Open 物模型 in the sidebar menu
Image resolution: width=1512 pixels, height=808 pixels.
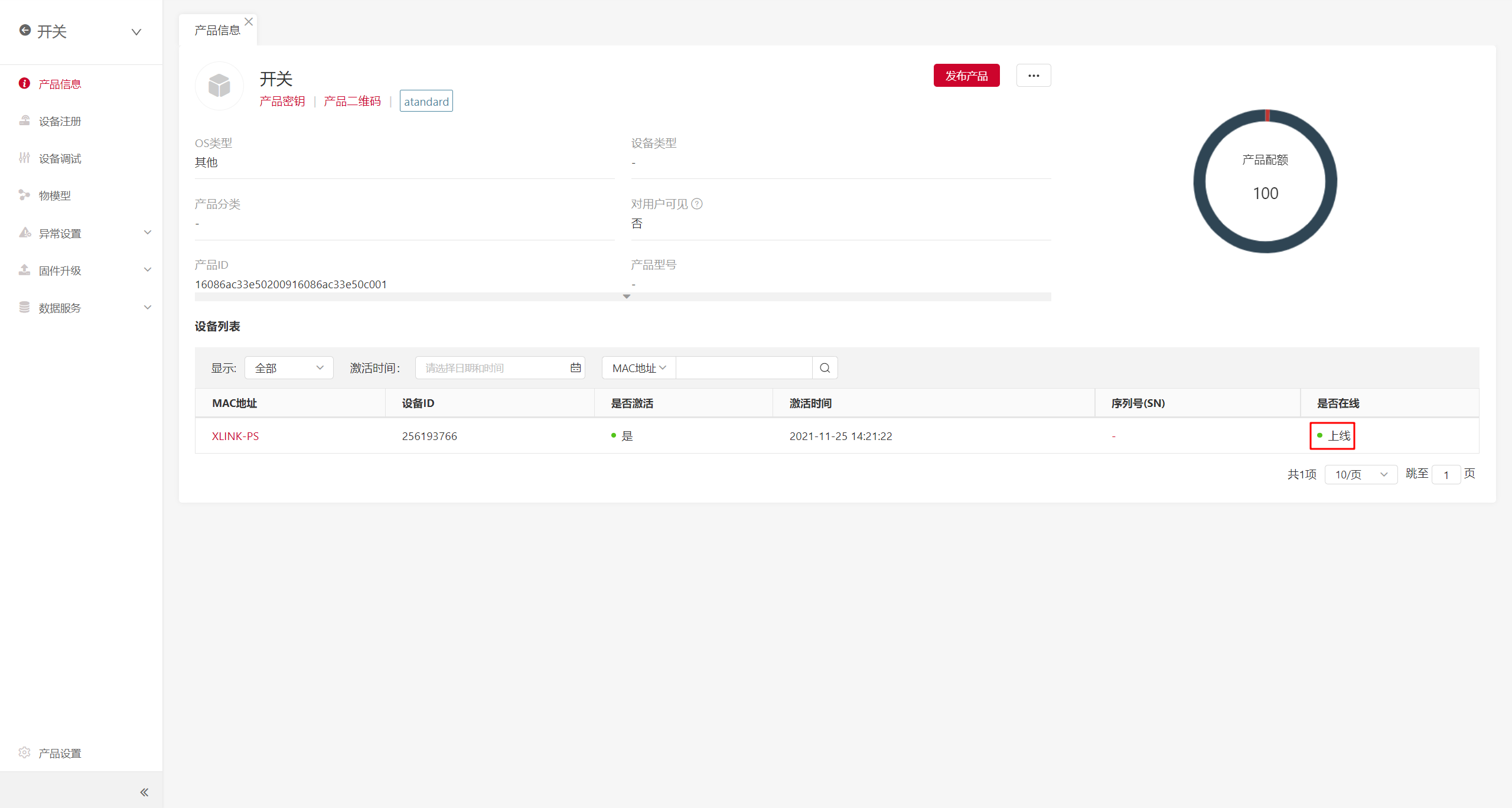tap(54, 196)
